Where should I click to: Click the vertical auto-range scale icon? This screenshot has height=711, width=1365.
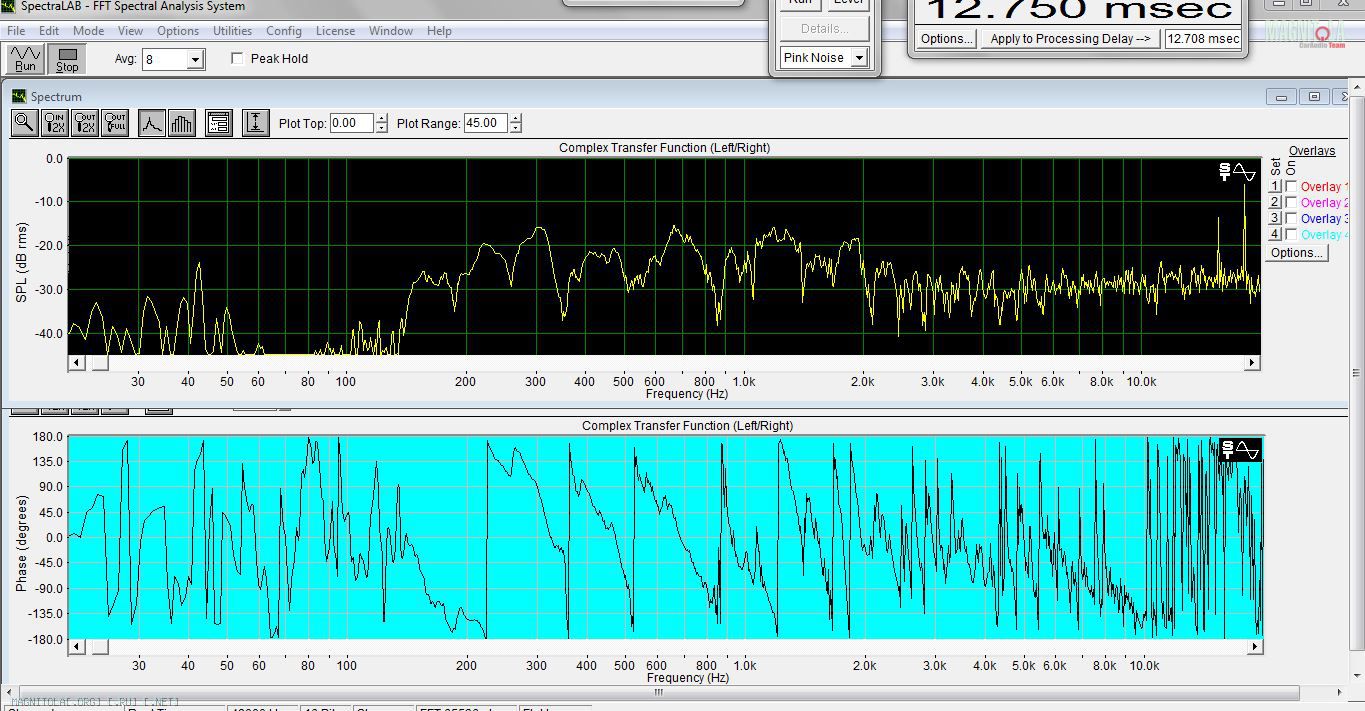(x=256, y=123)
